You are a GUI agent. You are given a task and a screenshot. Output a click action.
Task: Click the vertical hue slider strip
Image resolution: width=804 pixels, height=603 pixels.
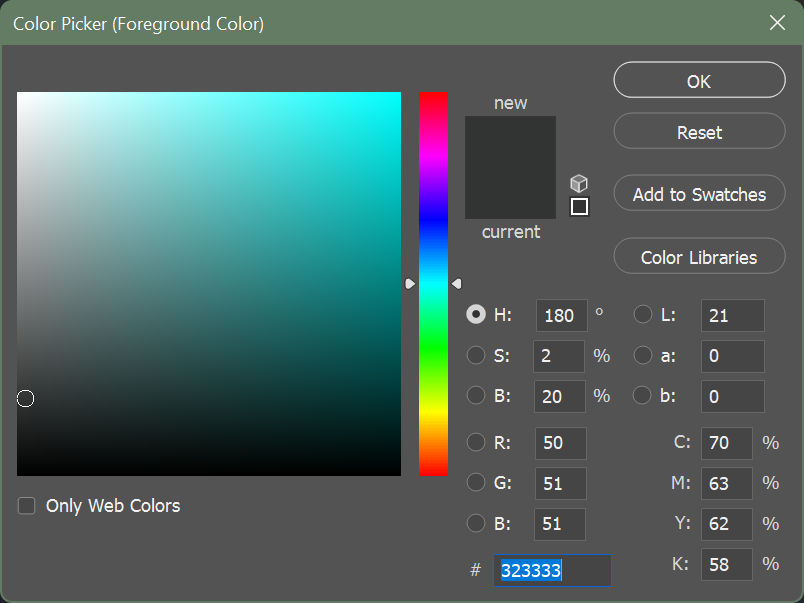coord(433,283)
